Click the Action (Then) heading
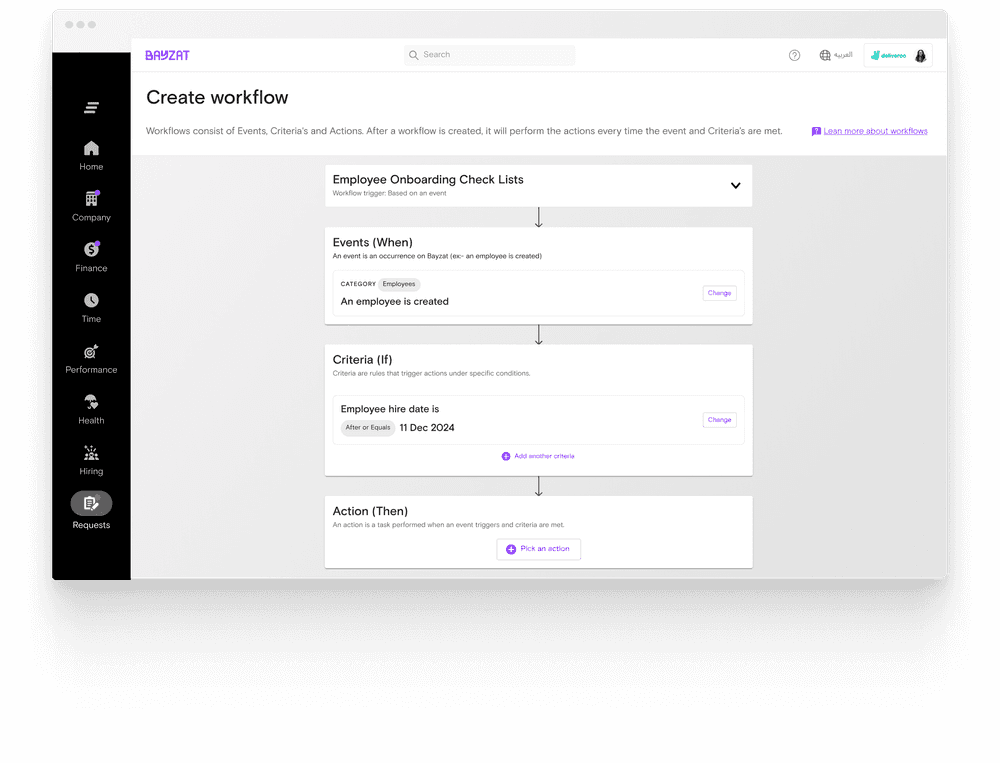Viewport: 1000px width, 763px height. point(370,511)
